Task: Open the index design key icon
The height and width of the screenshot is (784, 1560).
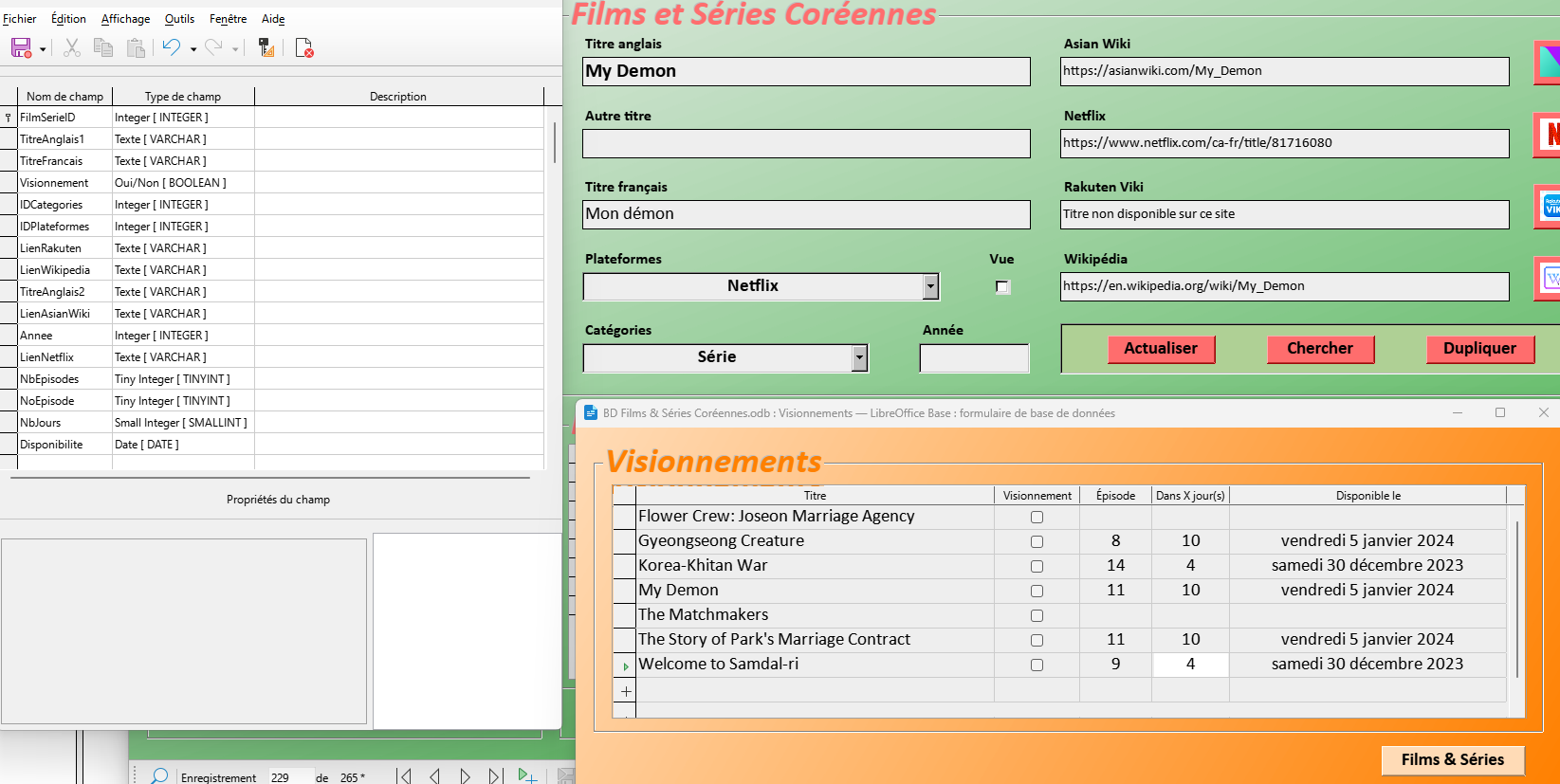Action: (x=266, y=47)
